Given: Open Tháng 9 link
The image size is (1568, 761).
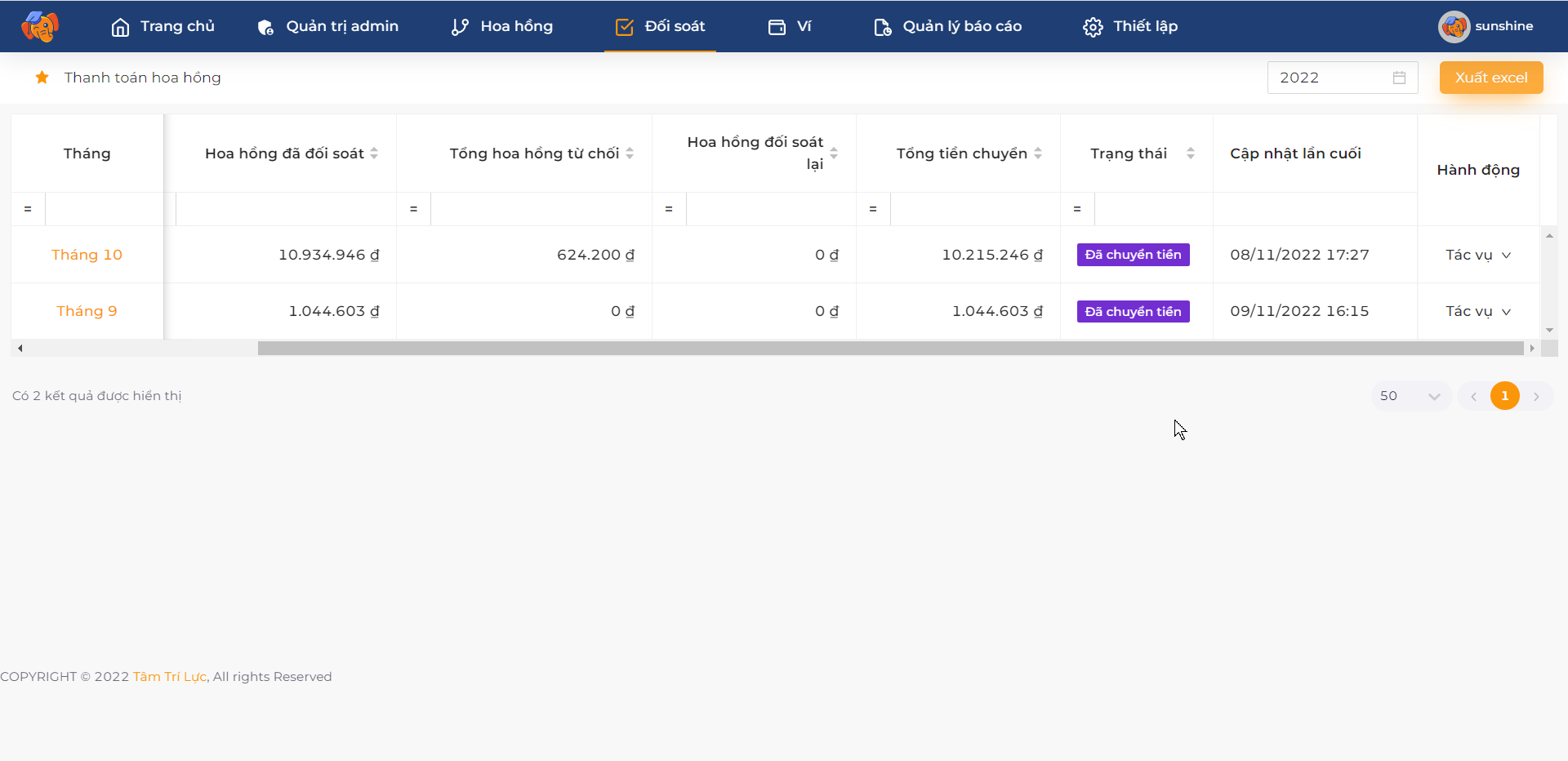Looking at the screenshot, I should point(87,311).
